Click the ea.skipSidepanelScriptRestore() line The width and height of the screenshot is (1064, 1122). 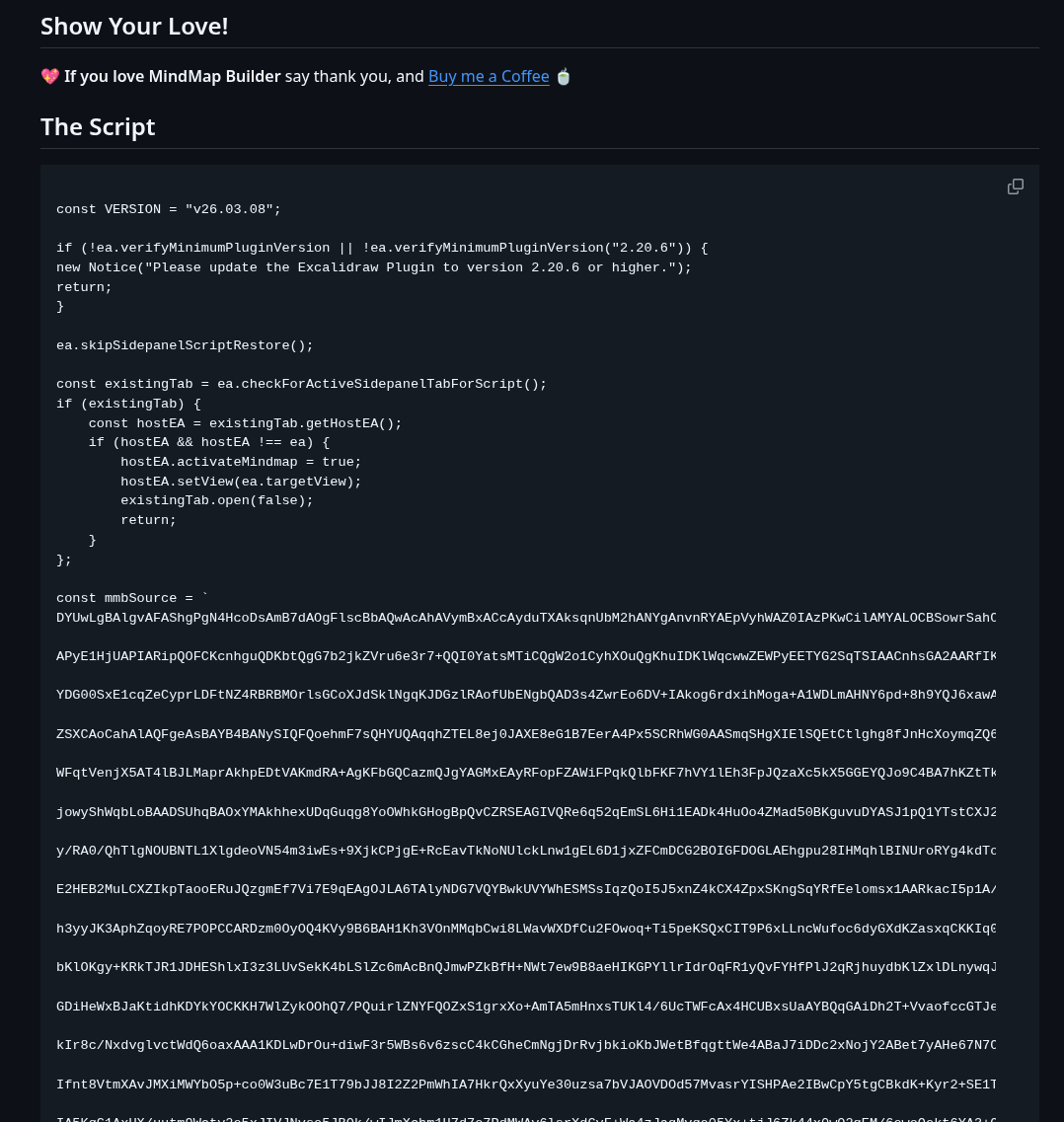185,345
